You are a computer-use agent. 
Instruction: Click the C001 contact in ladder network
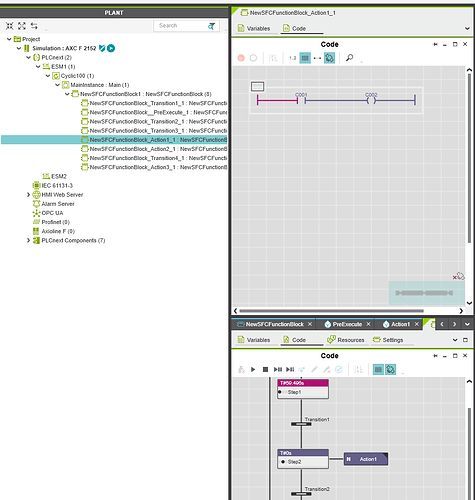click(x=301, y=99)
